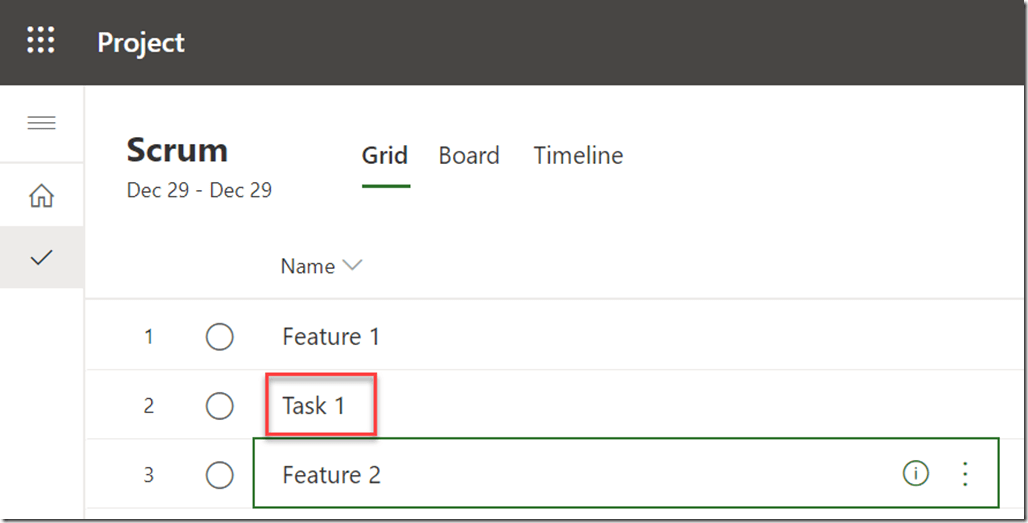Open more options menu for Feature 2
This screenshot has width=1028, height=523.
(965, 473)
